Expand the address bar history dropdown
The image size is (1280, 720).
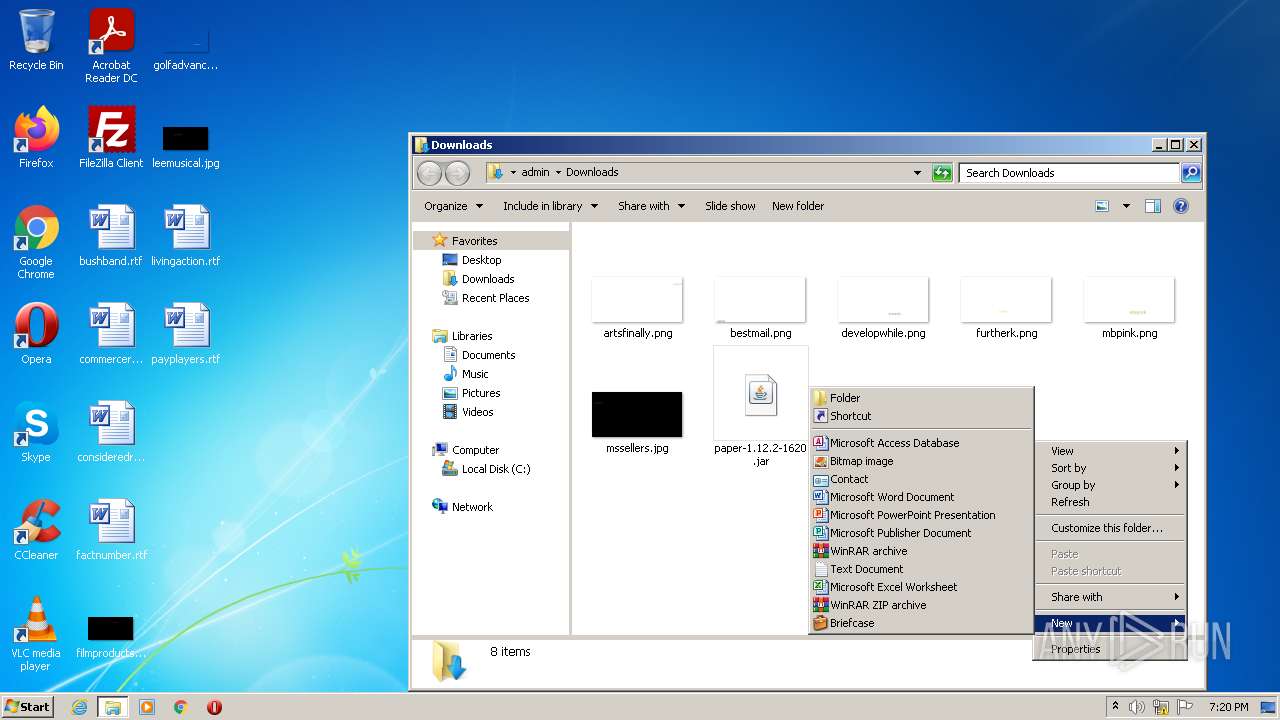tap(917, 173)
